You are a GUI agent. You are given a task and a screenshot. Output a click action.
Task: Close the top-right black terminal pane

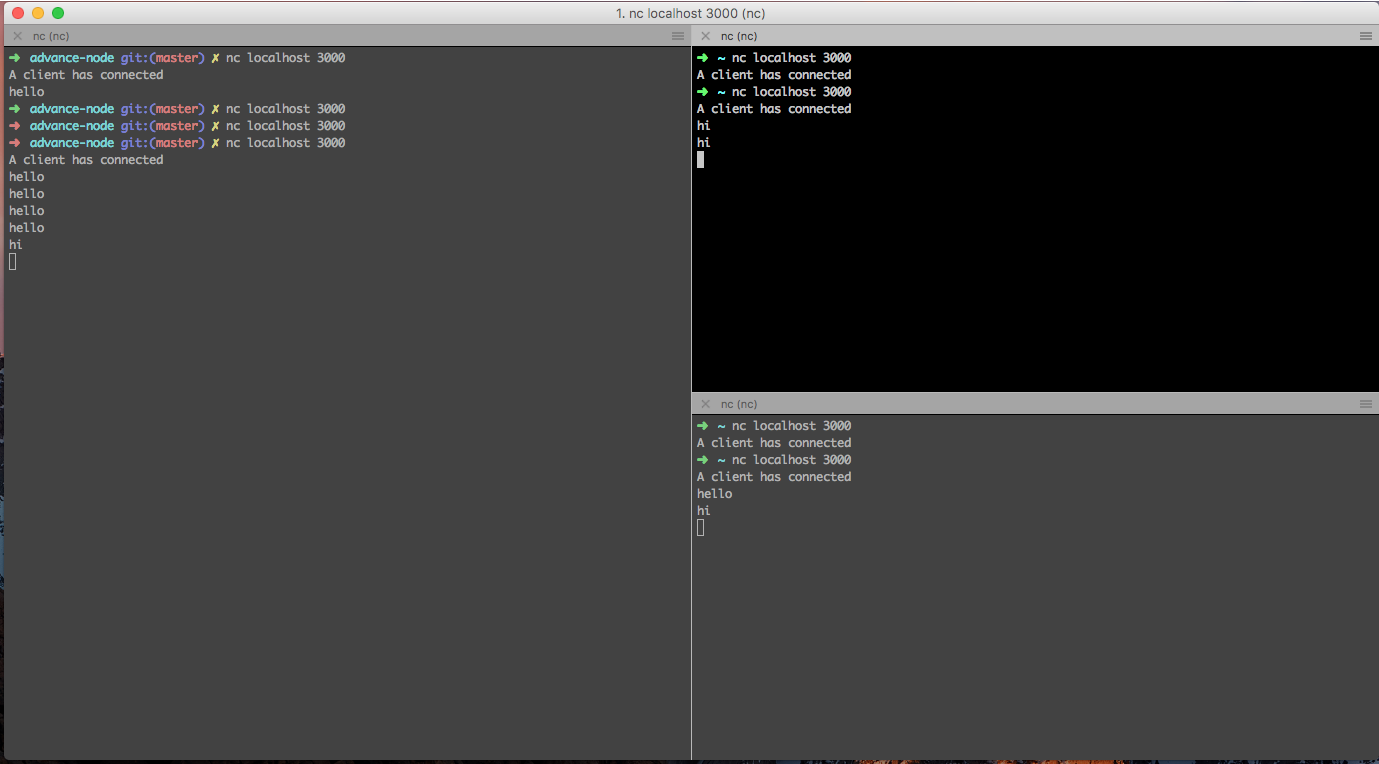coord(705,36)
